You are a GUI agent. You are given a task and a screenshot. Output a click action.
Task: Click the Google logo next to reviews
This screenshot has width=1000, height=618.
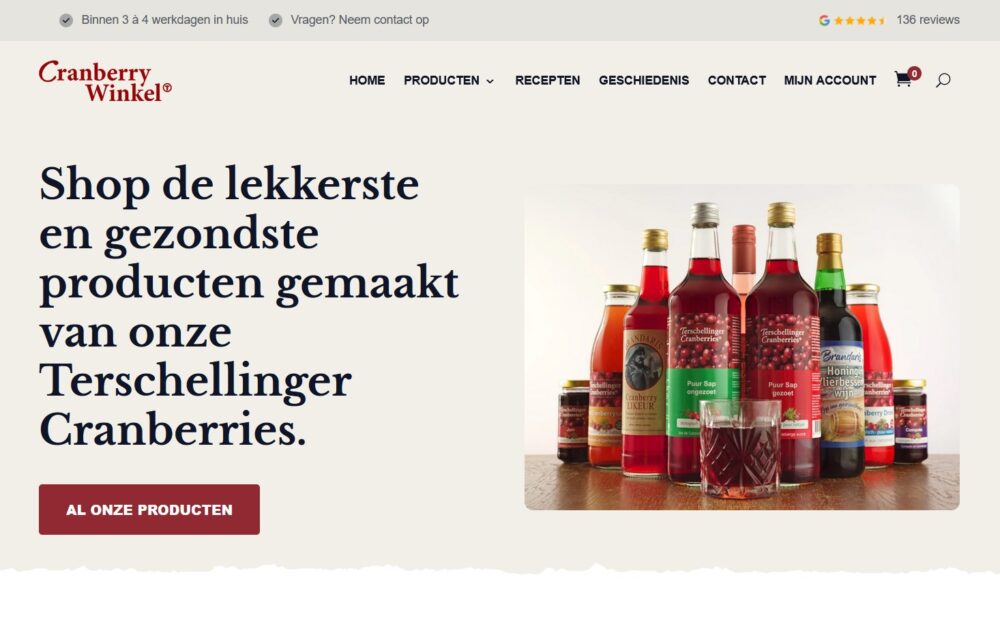pos(824,20)
